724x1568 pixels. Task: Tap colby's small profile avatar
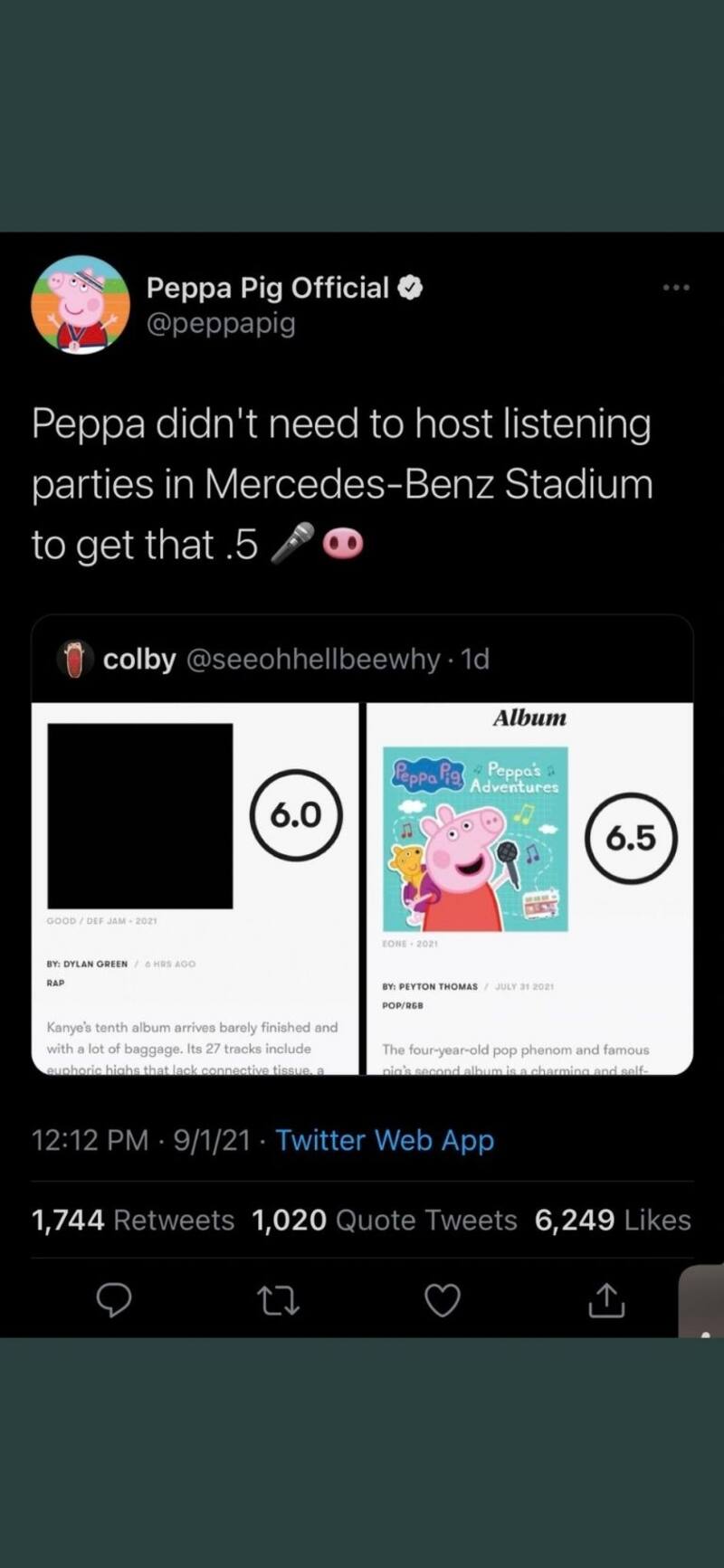tap(75, 659)
